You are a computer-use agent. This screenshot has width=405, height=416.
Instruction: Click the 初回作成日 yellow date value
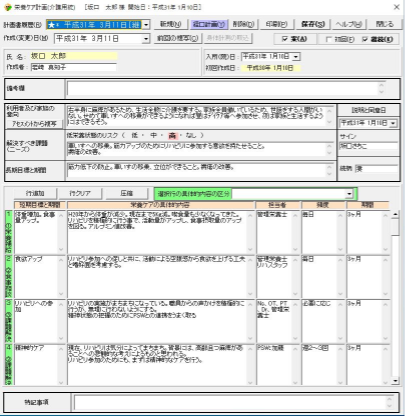point(270,68)
